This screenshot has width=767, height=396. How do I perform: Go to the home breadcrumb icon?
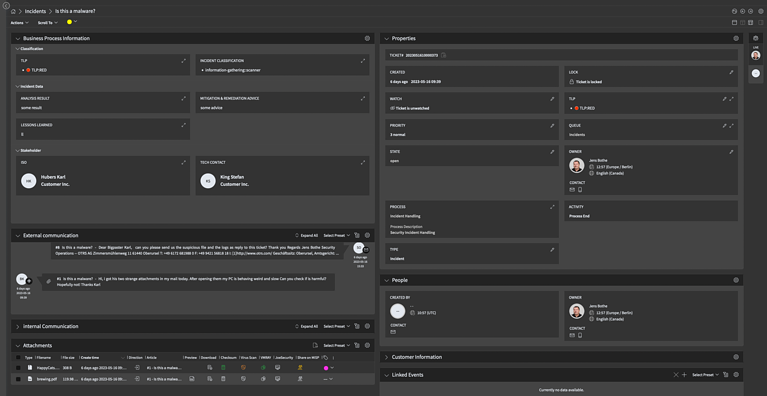pyautogui.click(x=13, y=11)
